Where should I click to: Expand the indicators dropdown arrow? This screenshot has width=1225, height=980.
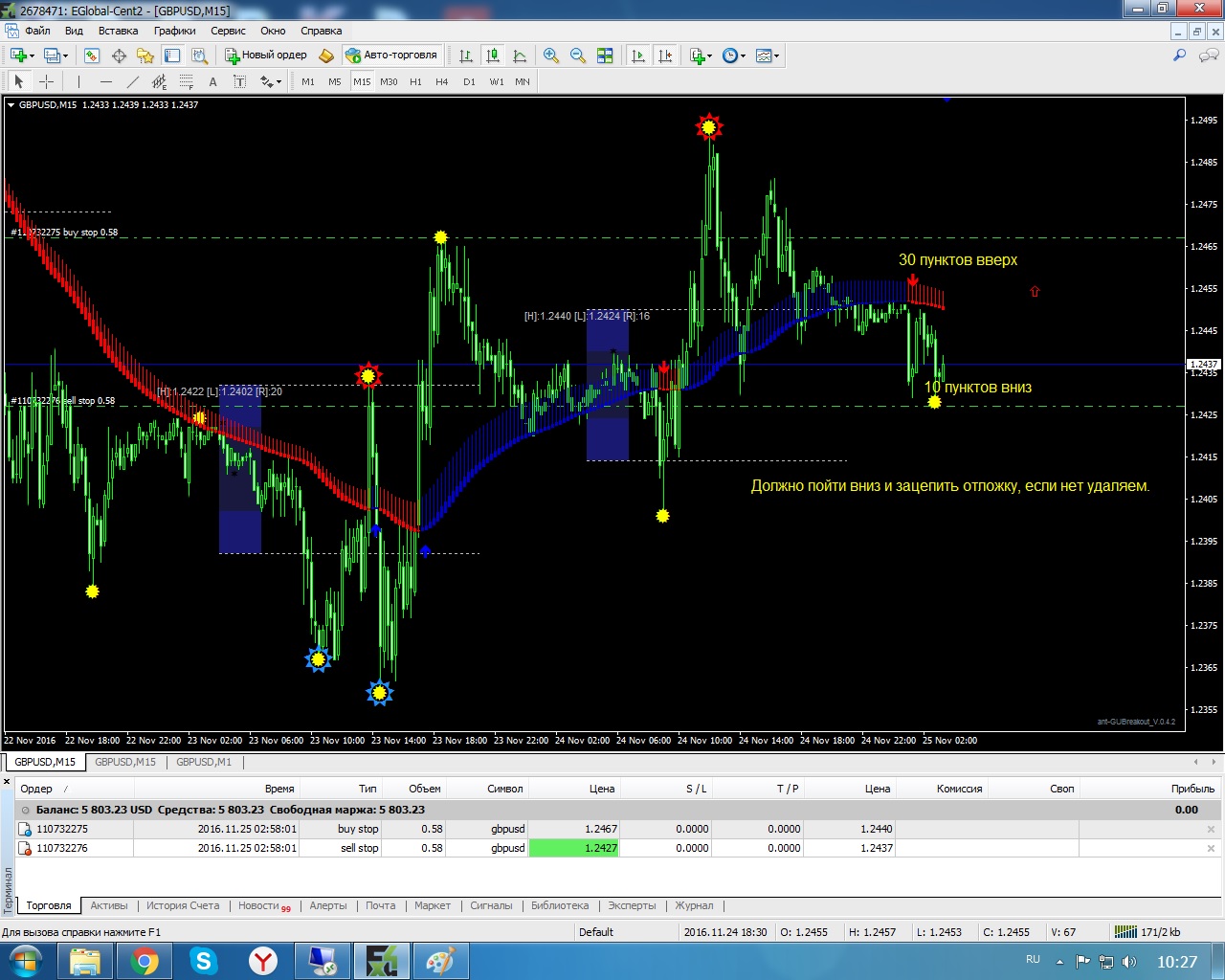709,56
